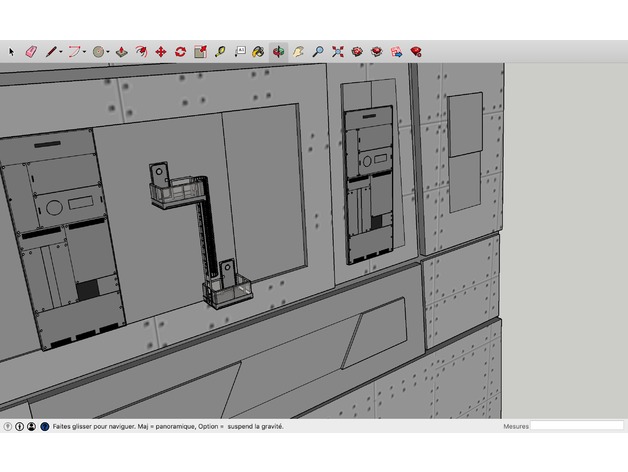This screenshot has width=628, height=472.
Task: Choose the Text label tool
Action: [240, 51]
